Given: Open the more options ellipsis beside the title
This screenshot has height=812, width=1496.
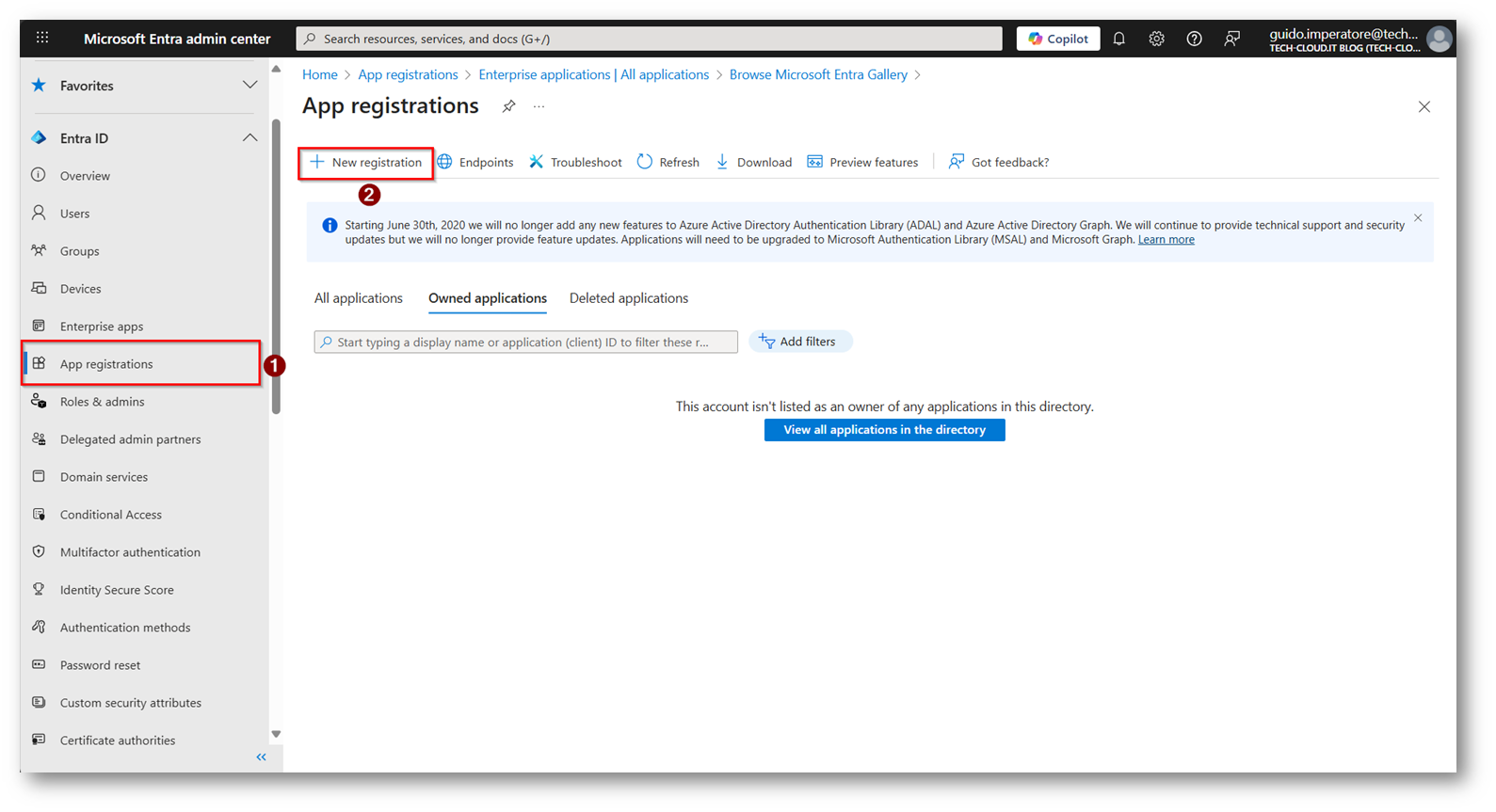Looking at the screenshot, I should pyautogui.click(x=539, y=106).
